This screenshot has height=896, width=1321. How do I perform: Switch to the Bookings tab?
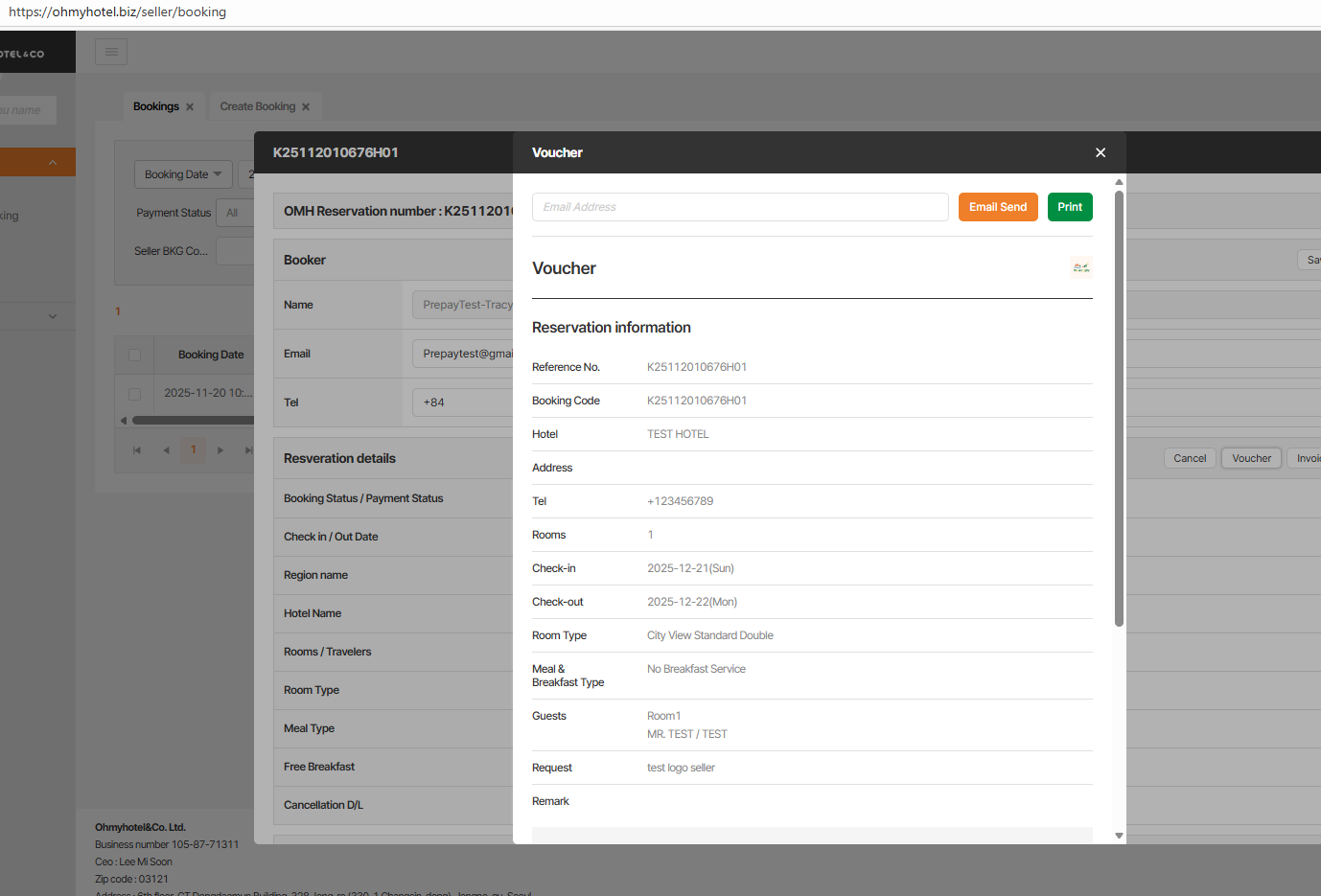[156, 106]
